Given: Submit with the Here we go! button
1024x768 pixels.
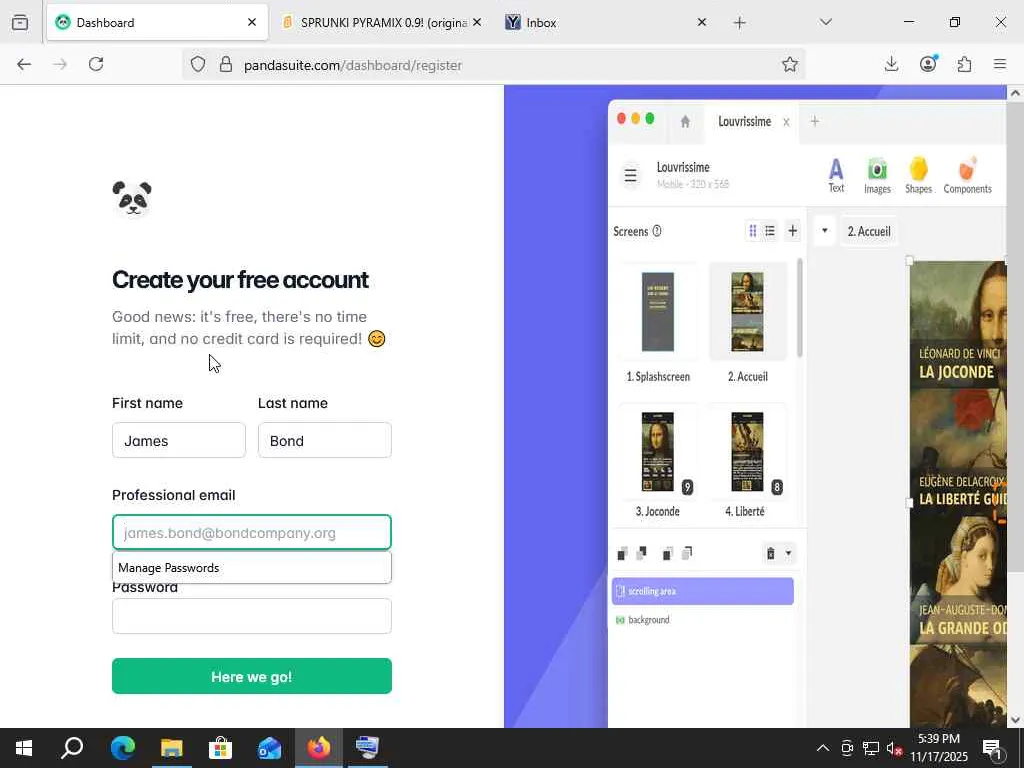Looking at the screenshot, I should pyautogui.click(x=251, y=676).
